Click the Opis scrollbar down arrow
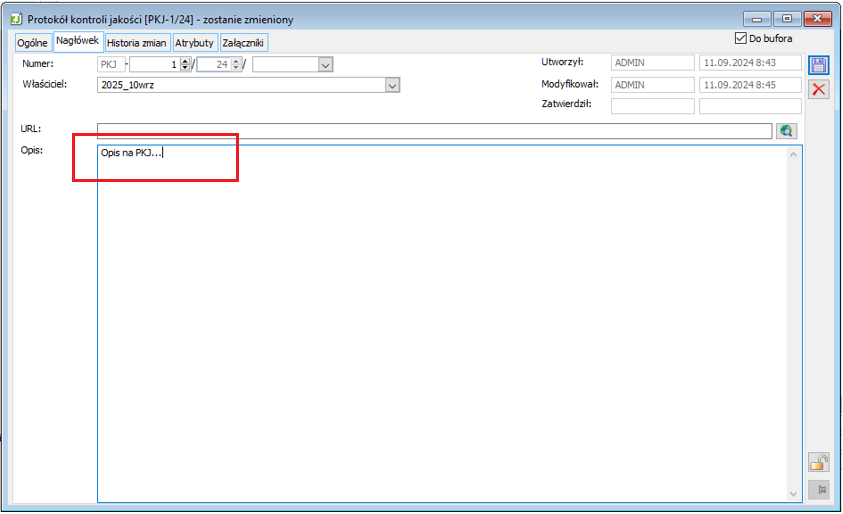The image size is (843, 514). click(793, 494)
